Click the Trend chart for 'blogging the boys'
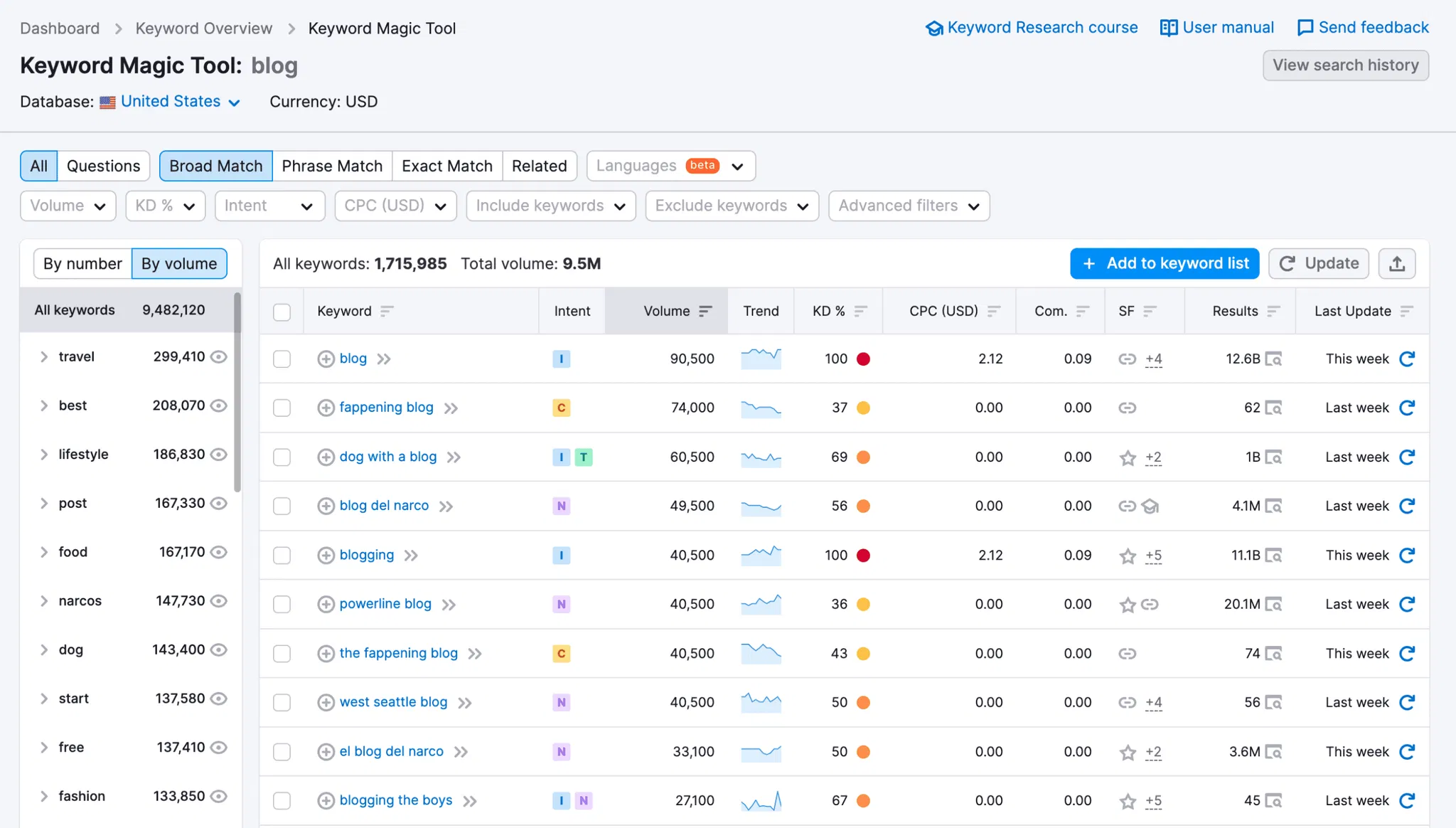The height and width of the screenshot is (828, 1456). (x=761, y=801)
